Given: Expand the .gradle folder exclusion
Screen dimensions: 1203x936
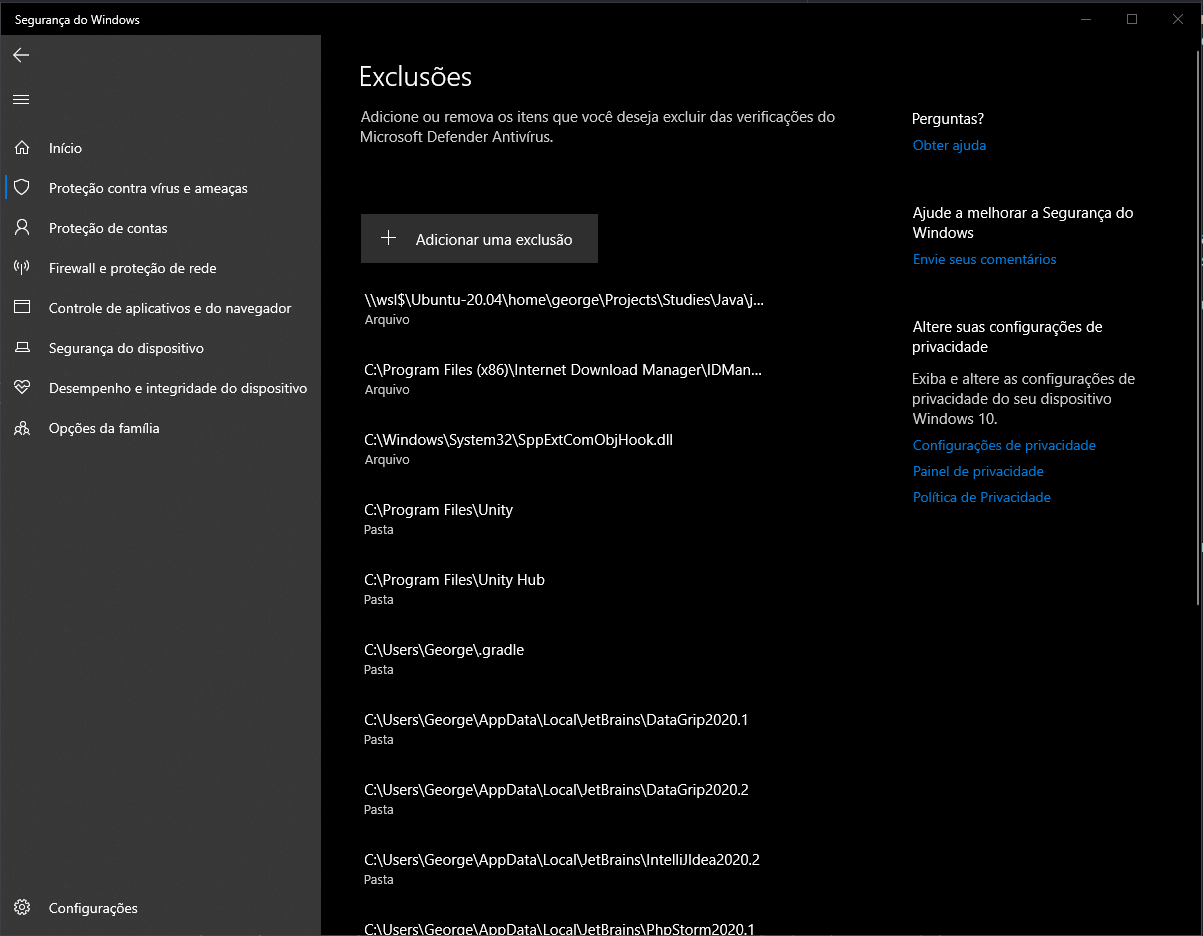Looking at the screenshot, I should 444,658.
